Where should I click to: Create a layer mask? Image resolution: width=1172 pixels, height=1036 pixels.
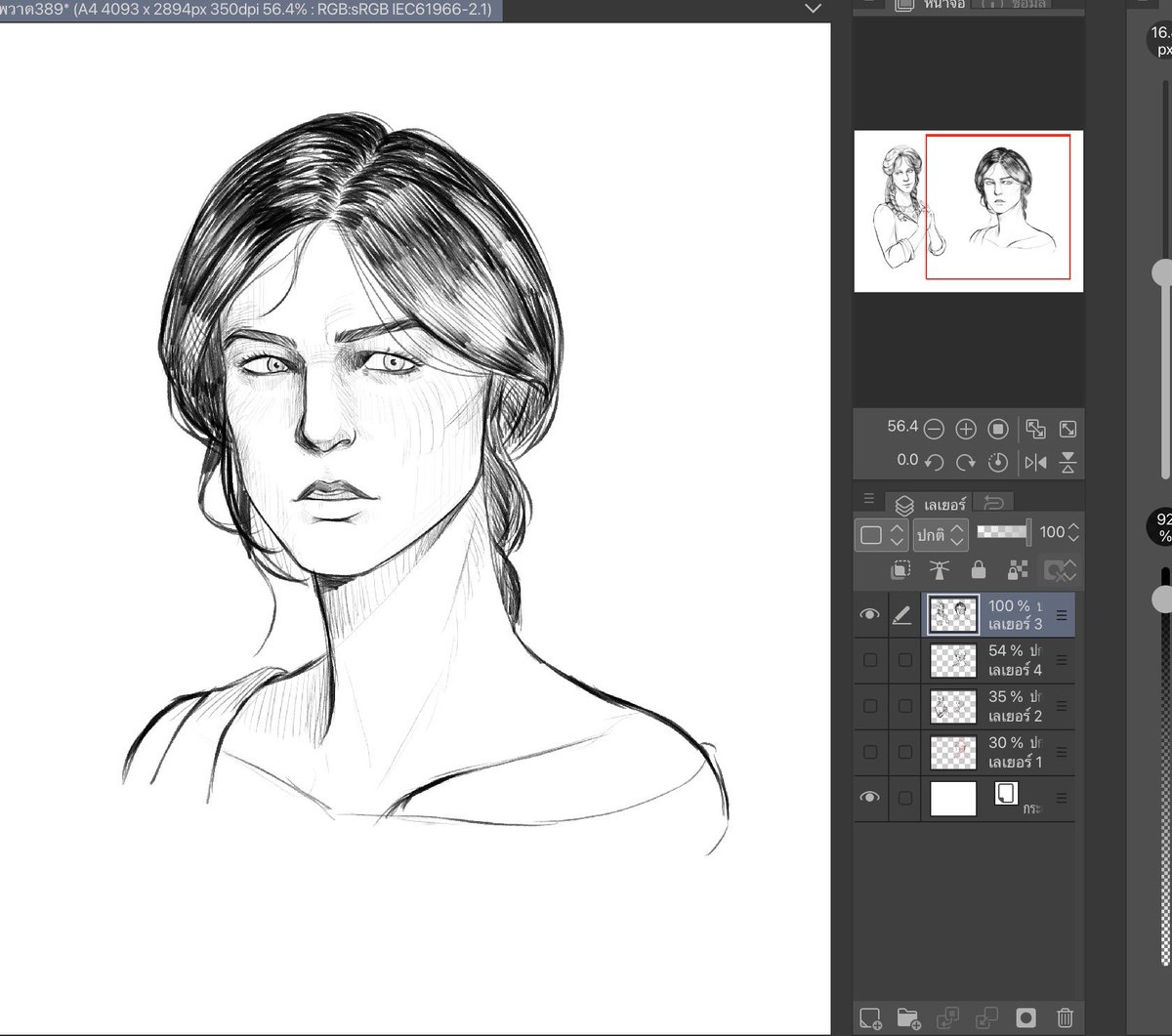coord(1025,1017)
